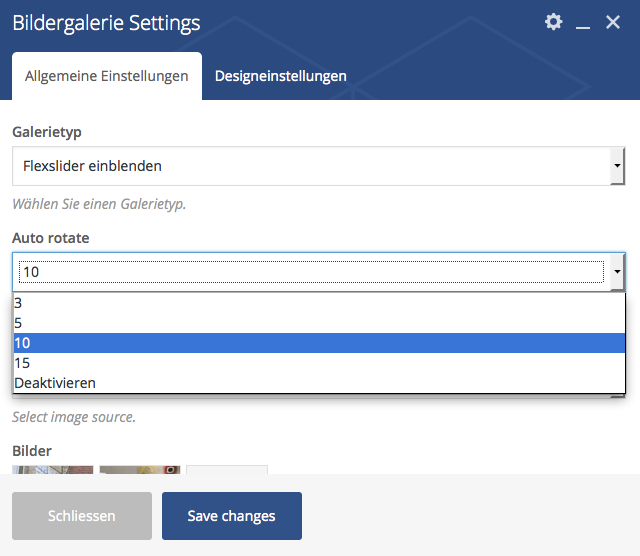Screen dimensions: 640x556
Task: Select second image thumbnail under Bilder
Action: [140, 469]
